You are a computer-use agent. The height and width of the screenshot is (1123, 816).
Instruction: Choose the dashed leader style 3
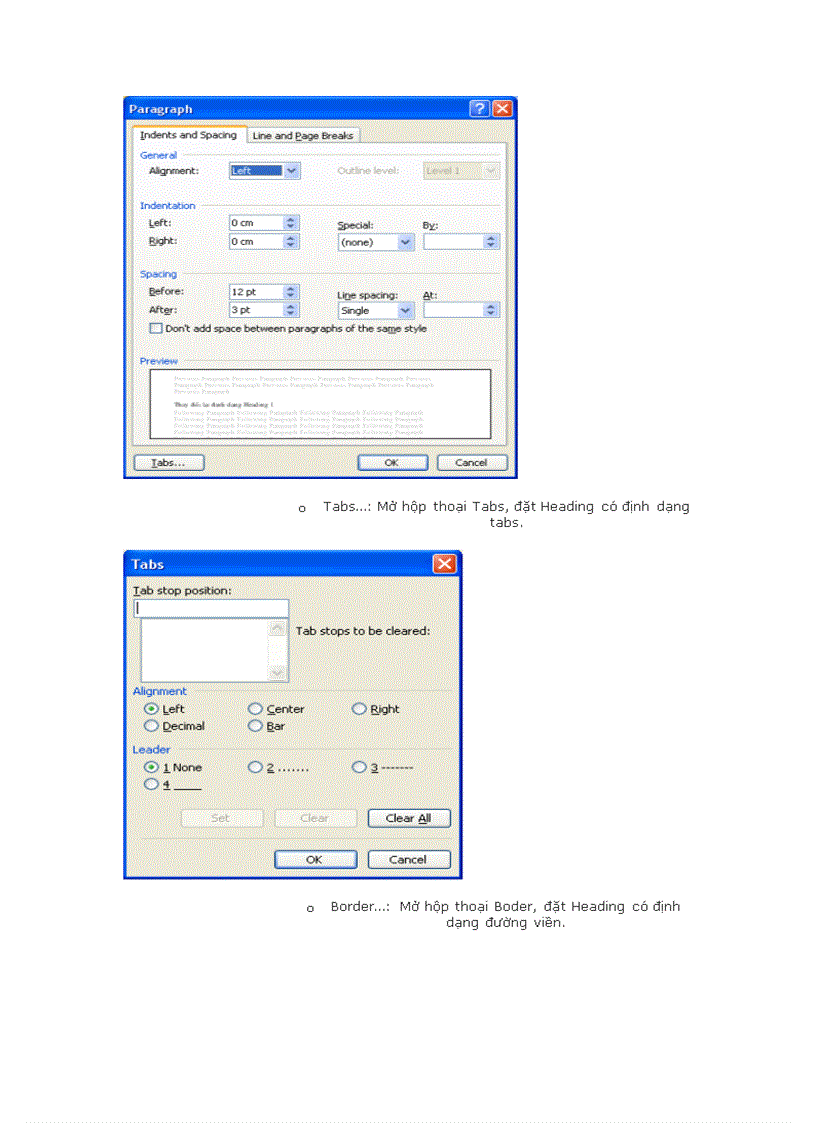tap(358, 767)
